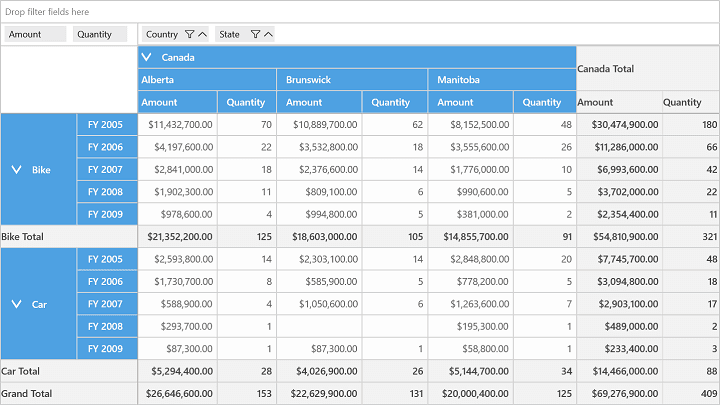This screenshot has height=405, width=720.
Task: Click the Country field filter icon
Action: (x=189, y=34)
